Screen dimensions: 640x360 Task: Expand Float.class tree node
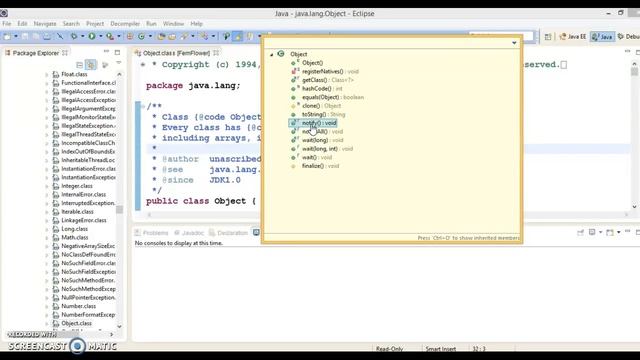tap(47, 74)
